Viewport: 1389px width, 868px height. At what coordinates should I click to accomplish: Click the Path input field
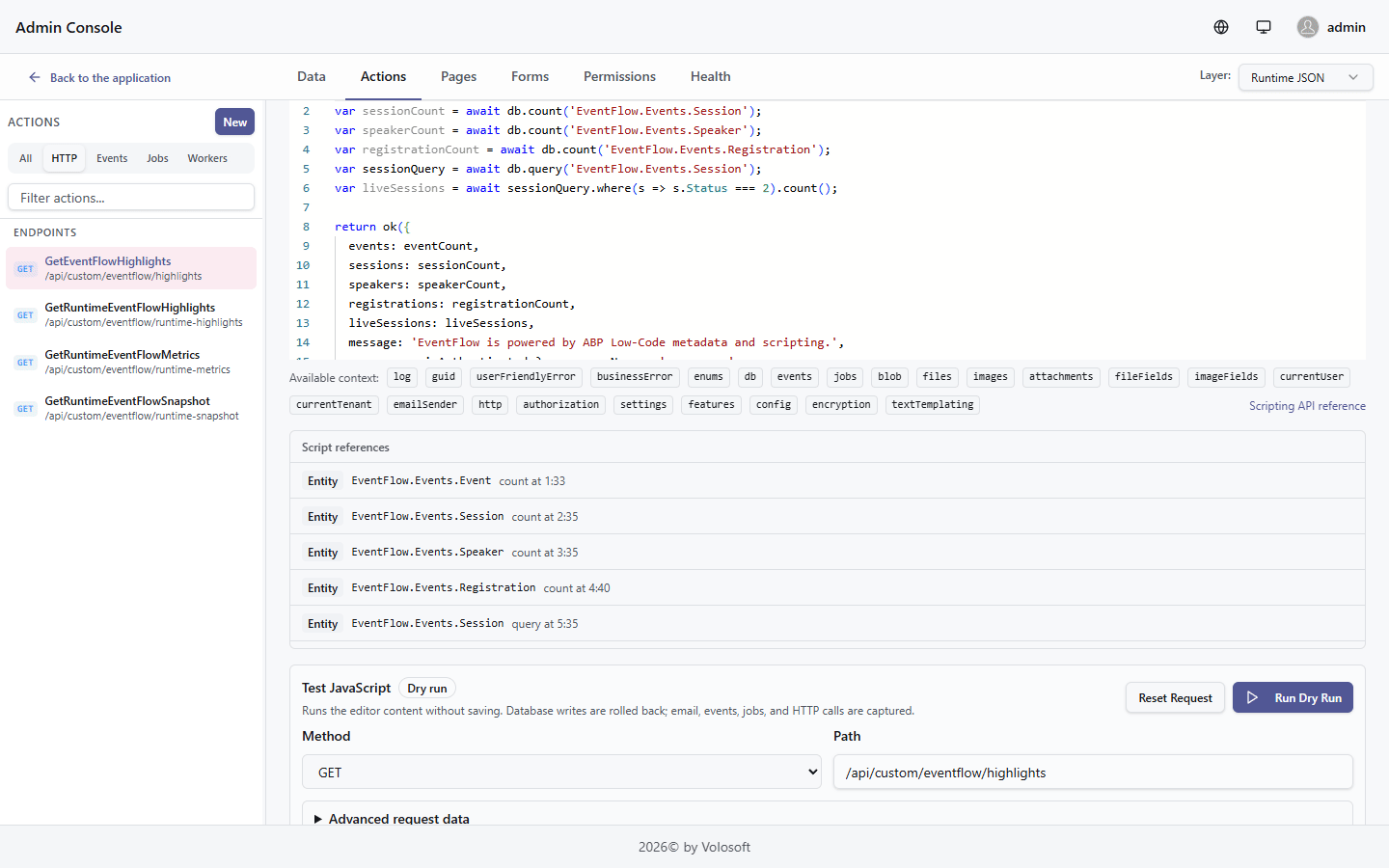coord(1093,772)
